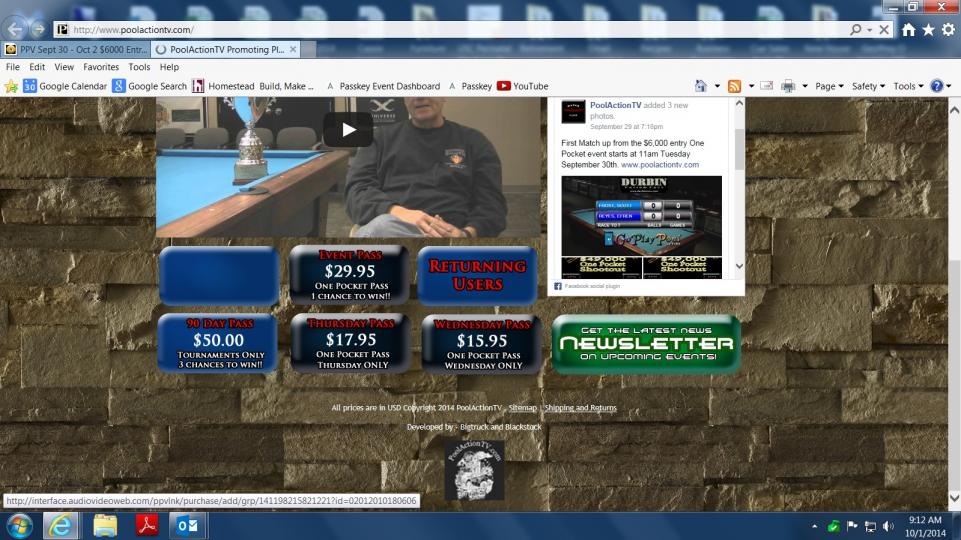Expand the Safety dropdown menu
Screen dimensions: 961x540
point(868,86)
